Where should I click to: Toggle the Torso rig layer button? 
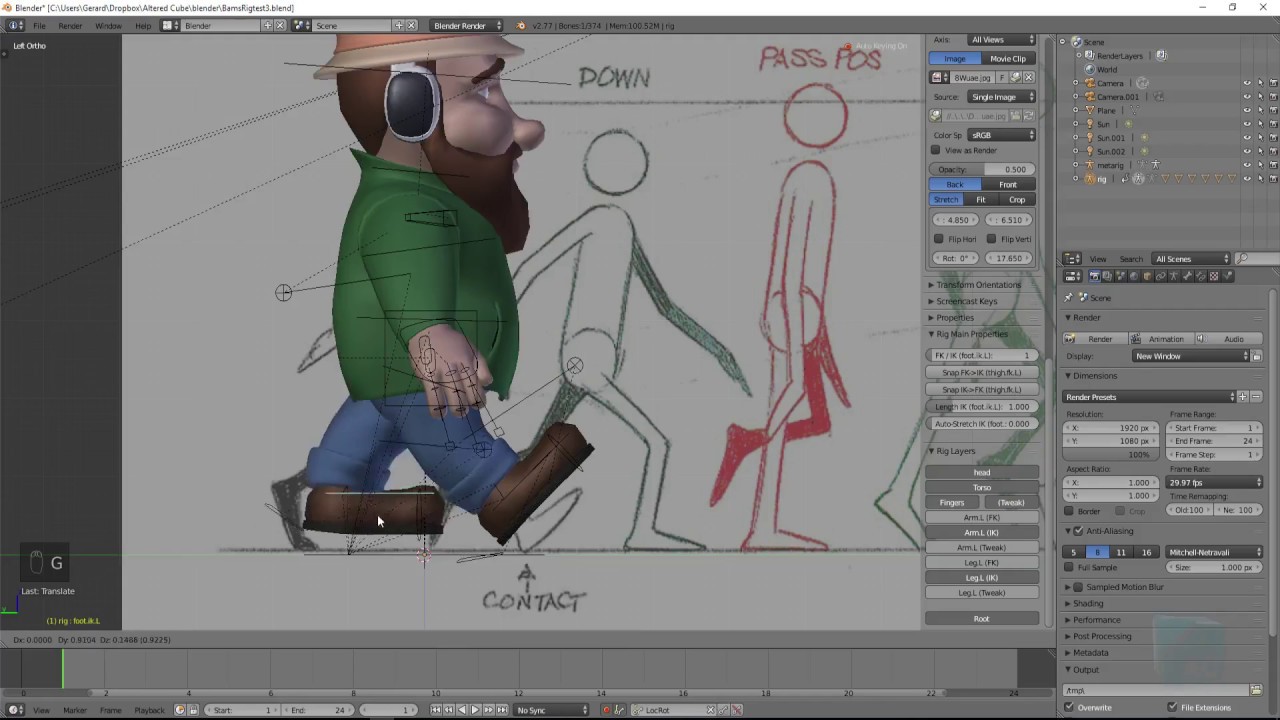981,487
